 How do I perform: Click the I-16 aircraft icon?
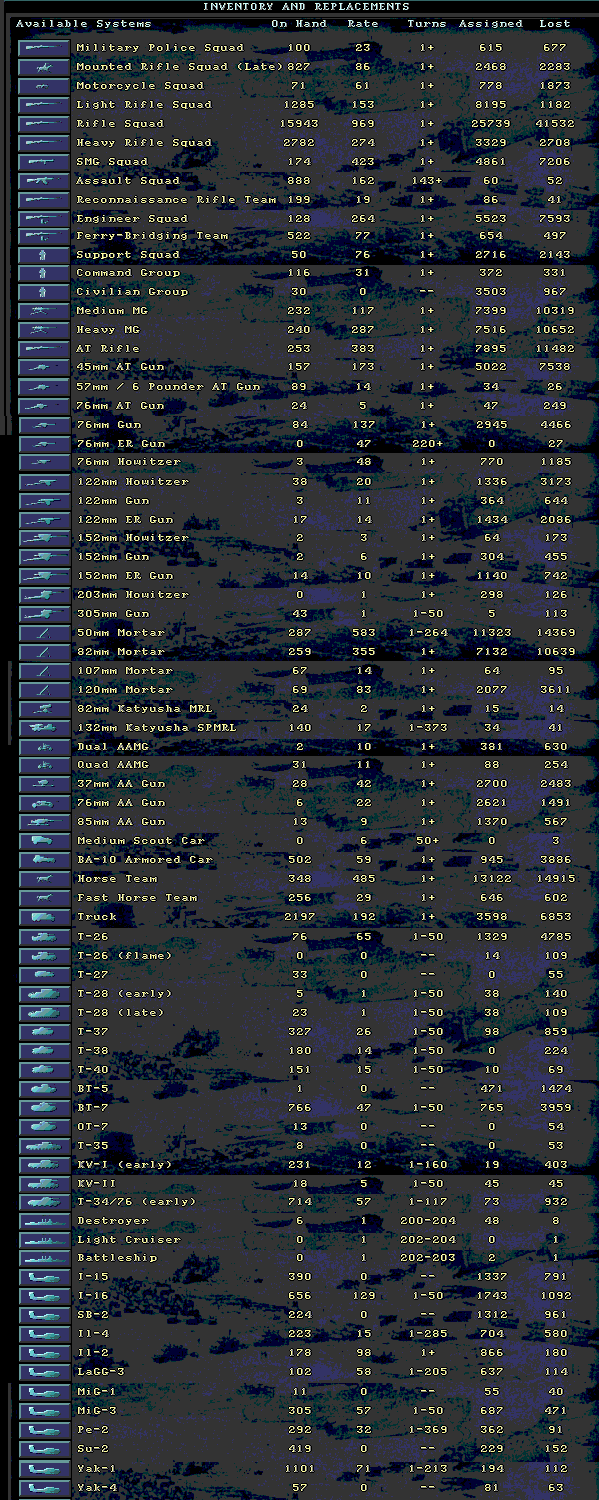pyautogui.click(x=44, y=1296)
